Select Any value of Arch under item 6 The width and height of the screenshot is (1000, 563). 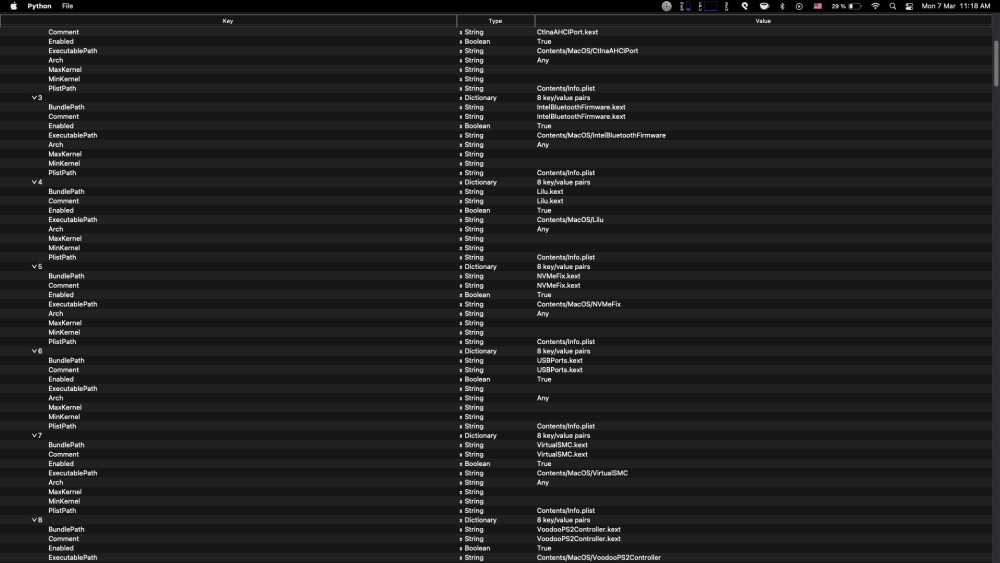tap(543, 398)
